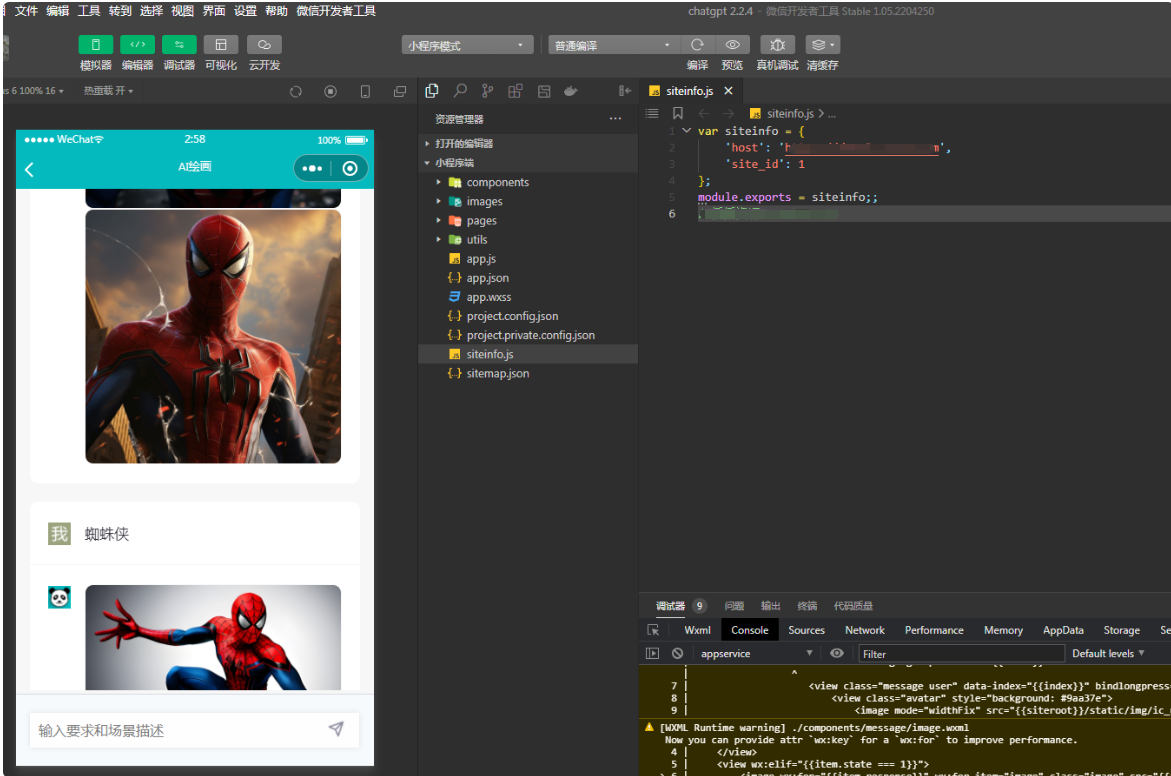
Task: Click the send icon in the simulator input
Action: (x=336, y=729)
